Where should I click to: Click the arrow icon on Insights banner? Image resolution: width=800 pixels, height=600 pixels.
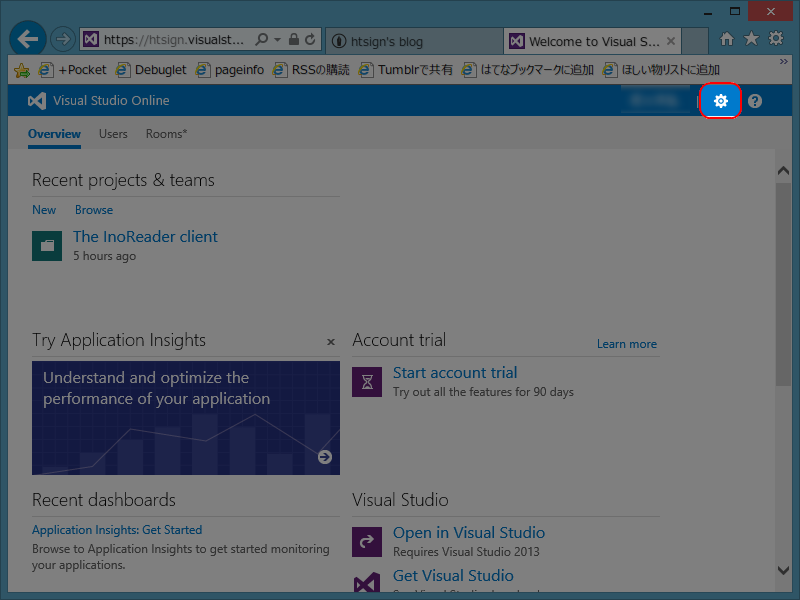coord(324,457)
